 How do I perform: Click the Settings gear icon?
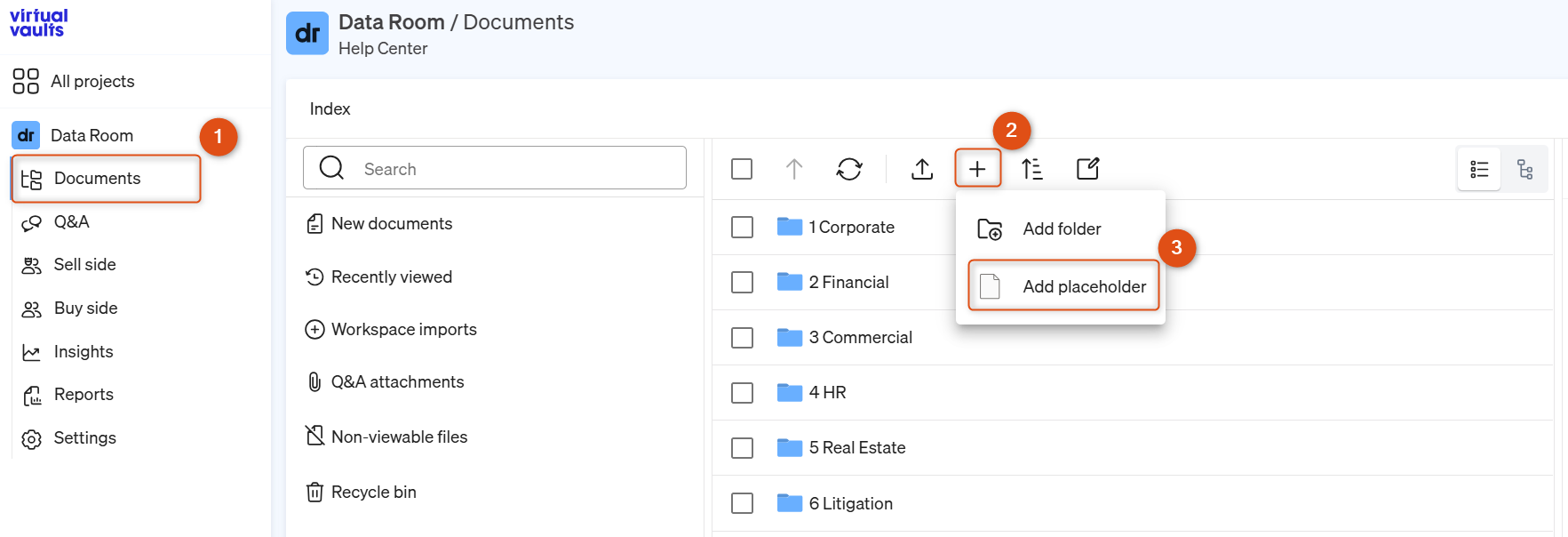[x=32, y=439]
